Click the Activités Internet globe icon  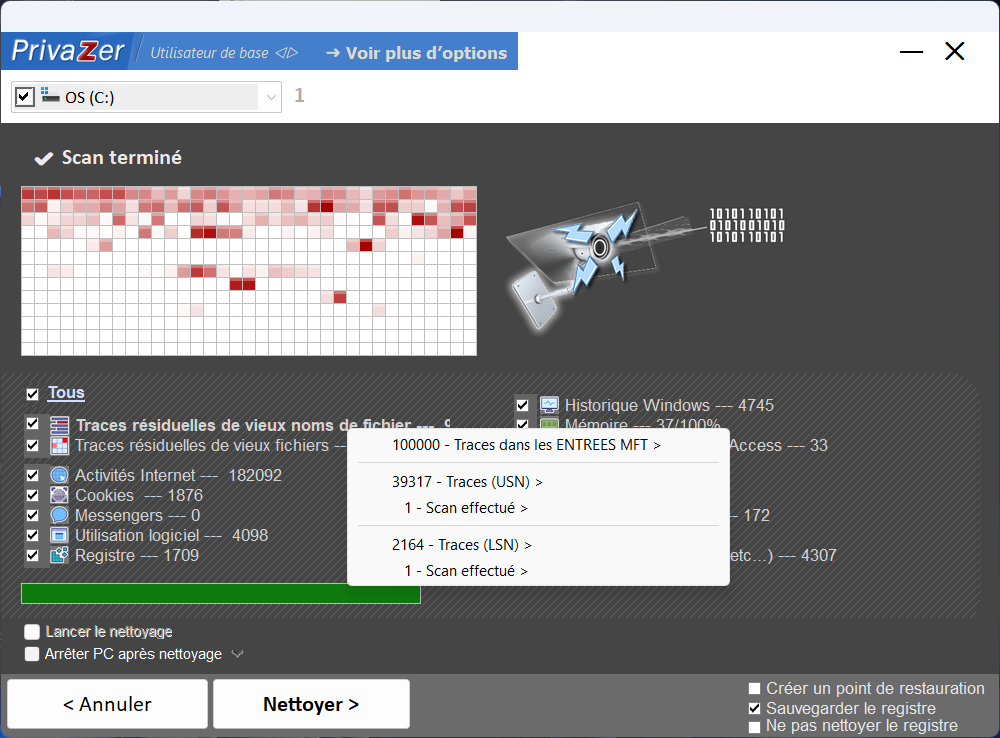59,475
